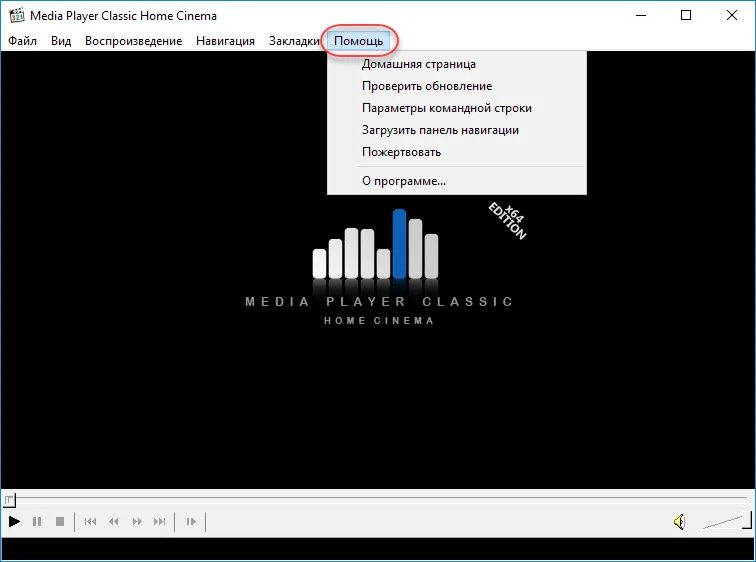The width and height of the screenshot is (756, 562).
Task: Open the Воспроизведение menu
Action: pyautogui.click(x=134, y=41)
